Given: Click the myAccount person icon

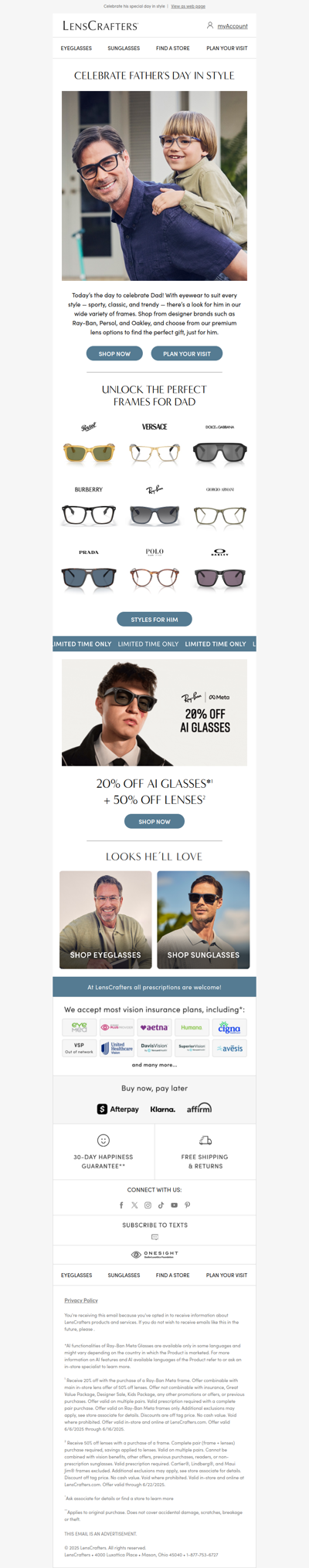Looking at the screenshot, I should click(x=210, y=25).
